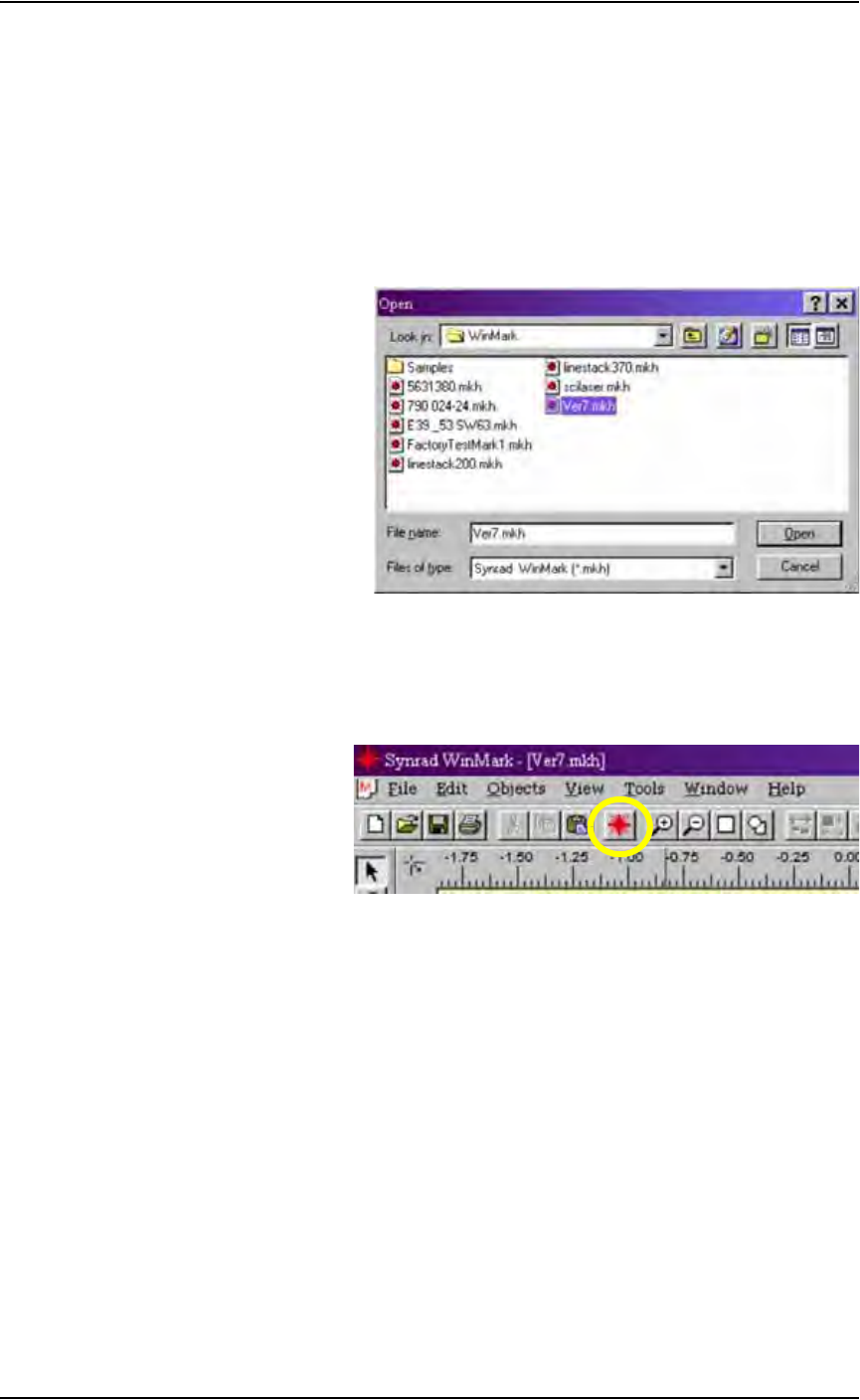
Task: Select file scilaser.mkh
Action: point(589,387)
